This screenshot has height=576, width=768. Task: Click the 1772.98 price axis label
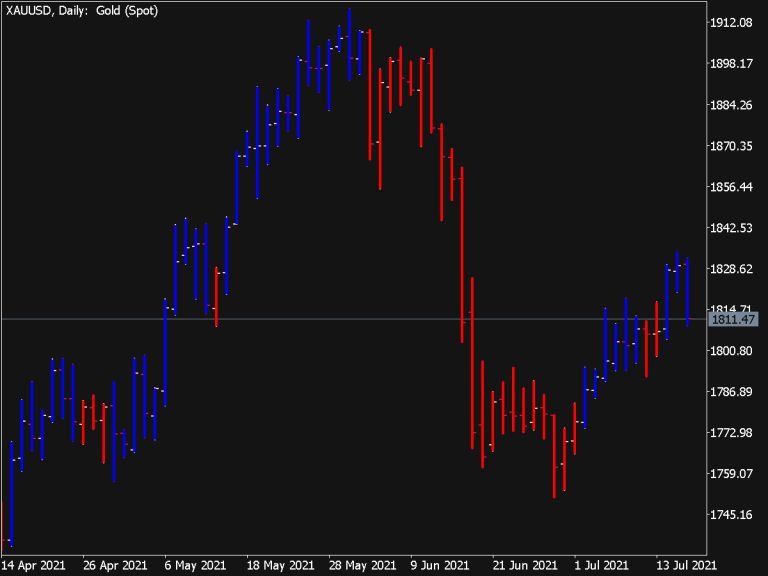click(x=731, y=433)
